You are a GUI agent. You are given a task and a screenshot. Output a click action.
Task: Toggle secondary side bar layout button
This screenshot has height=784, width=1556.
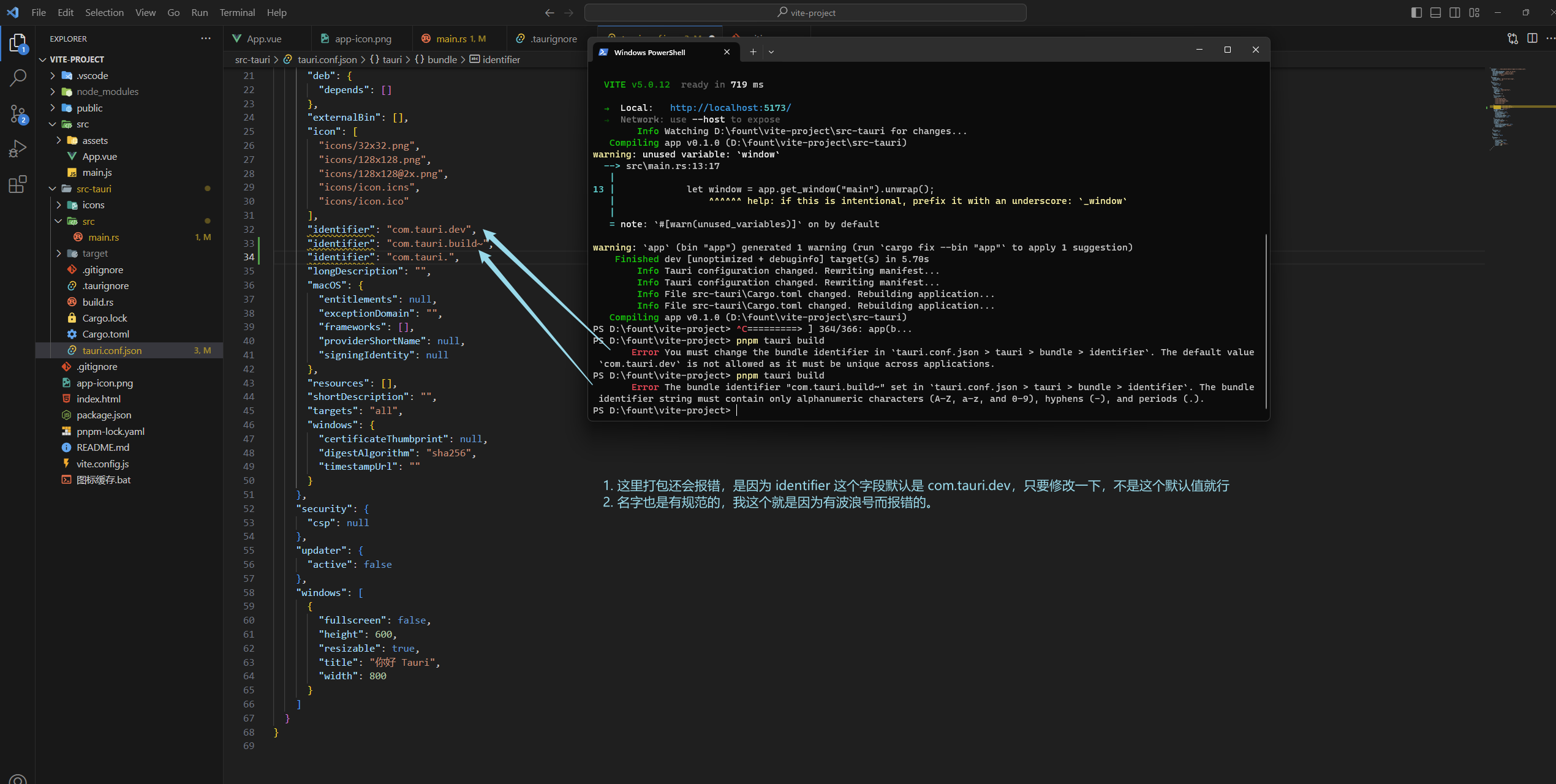(x=1455, y=12)
